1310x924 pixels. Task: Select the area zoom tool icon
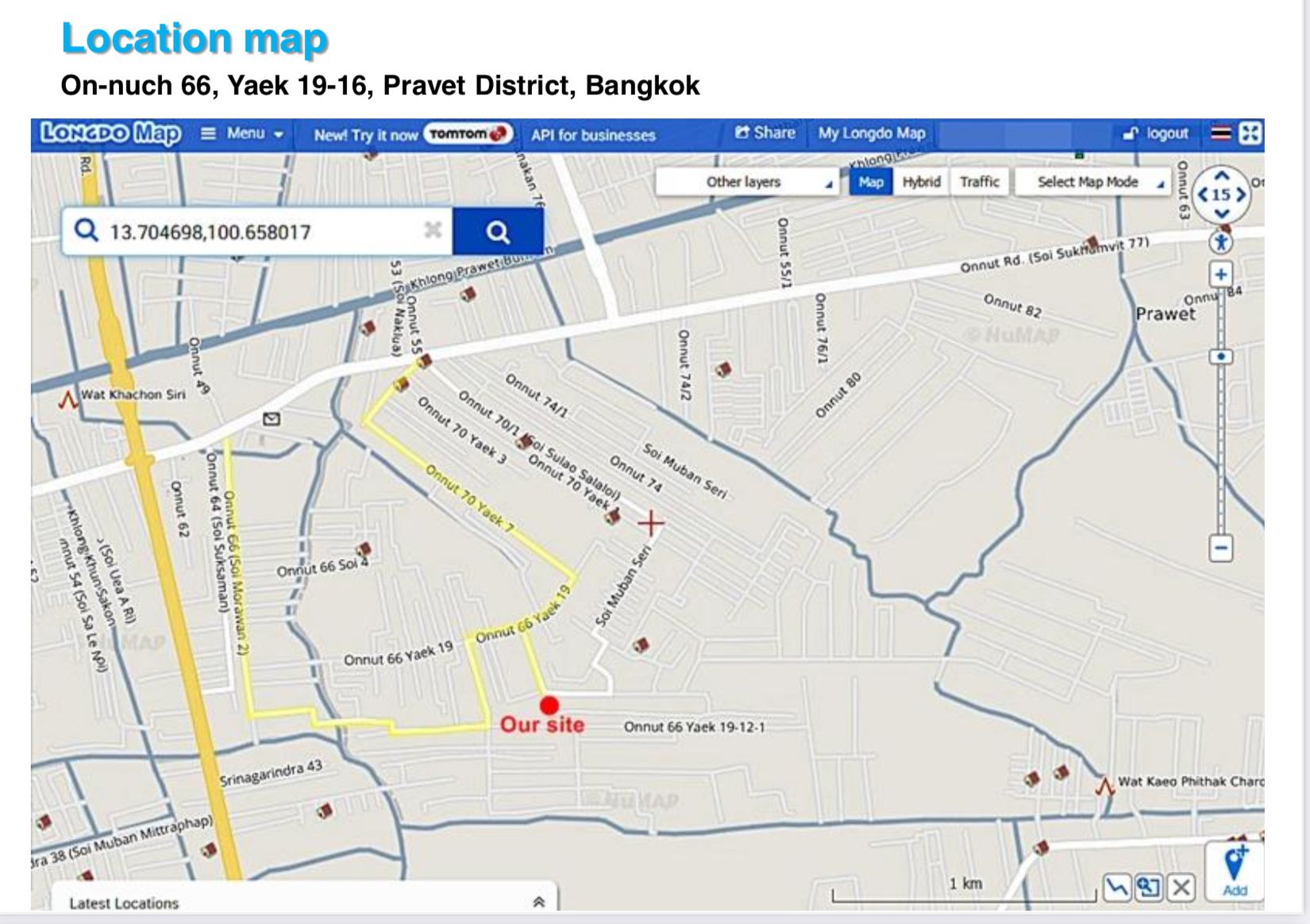[x=1149, y=887]
